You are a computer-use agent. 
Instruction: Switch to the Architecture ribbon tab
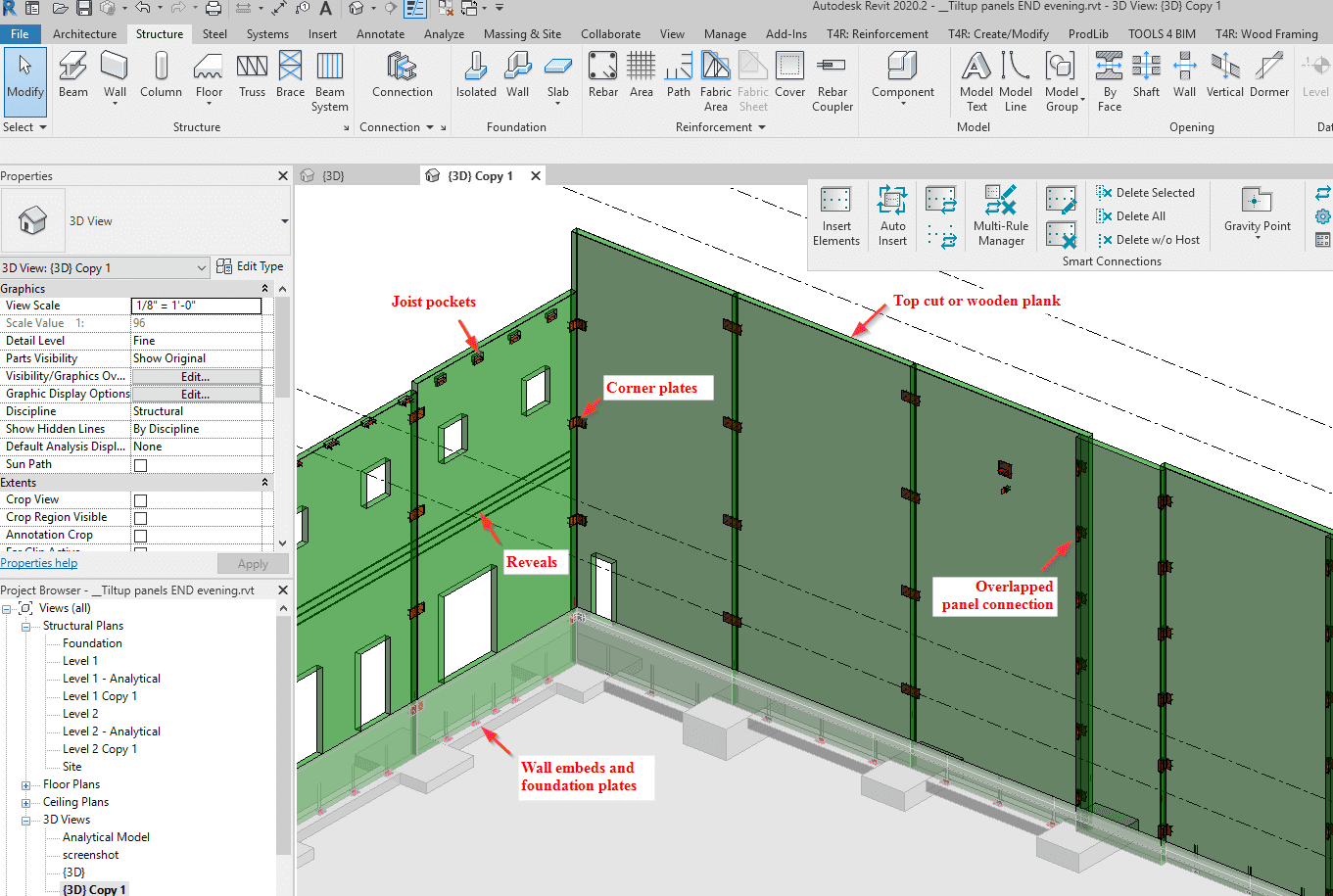[84, 33]
